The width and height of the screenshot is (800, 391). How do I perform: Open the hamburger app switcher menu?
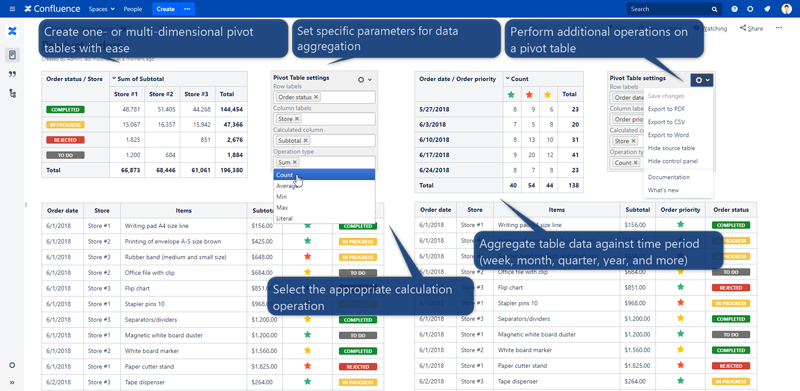pyautogui.click(x=12, y=9)
